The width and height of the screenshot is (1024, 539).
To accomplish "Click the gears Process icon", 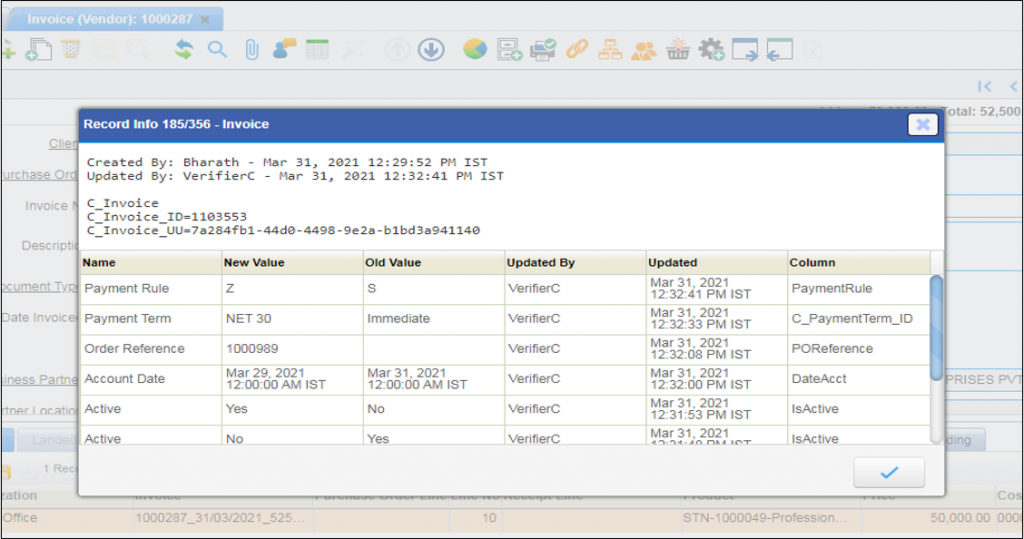I will click(711, 49).
